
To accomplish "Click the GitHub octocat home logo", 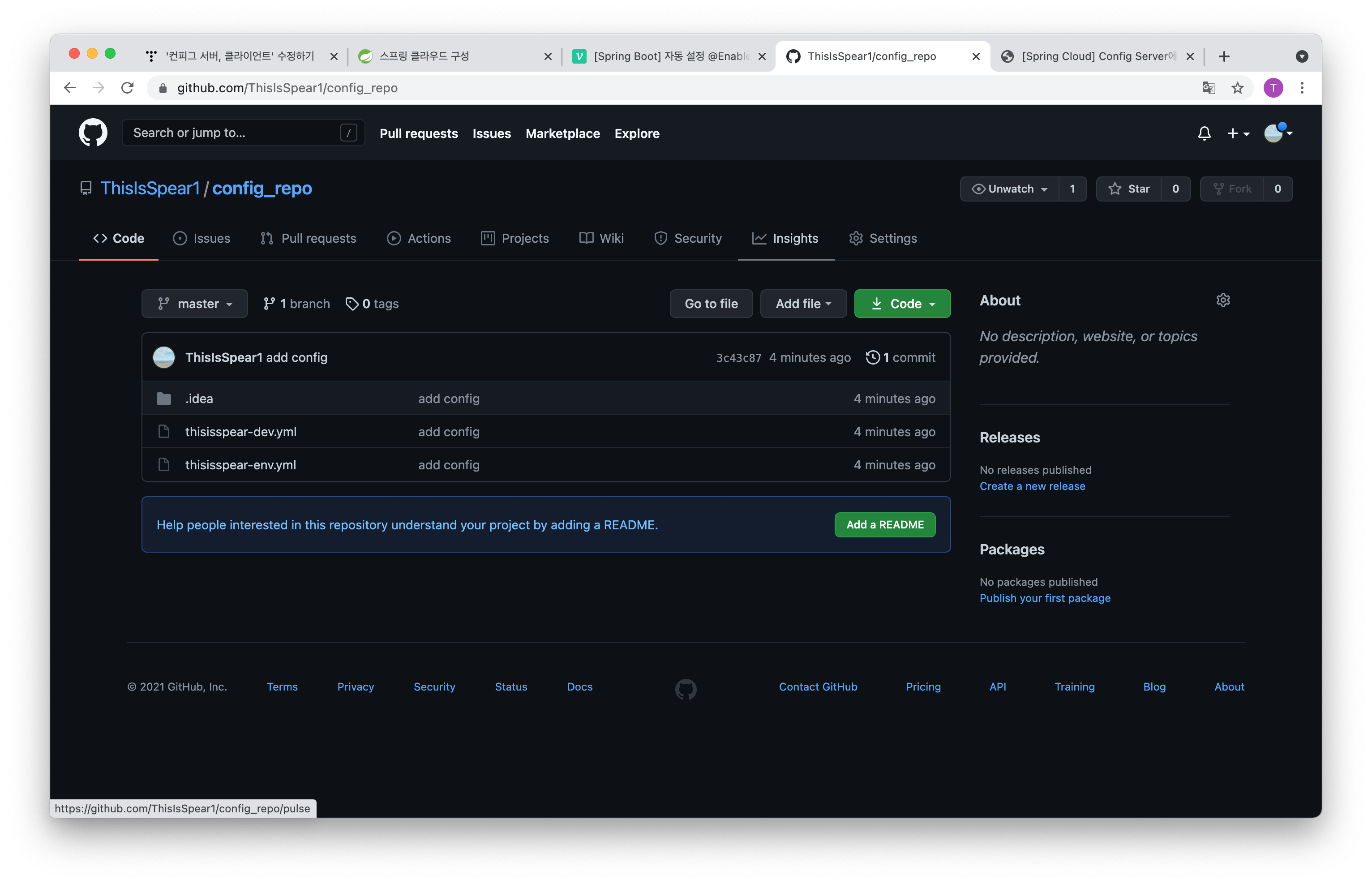I will coord(93,133).
